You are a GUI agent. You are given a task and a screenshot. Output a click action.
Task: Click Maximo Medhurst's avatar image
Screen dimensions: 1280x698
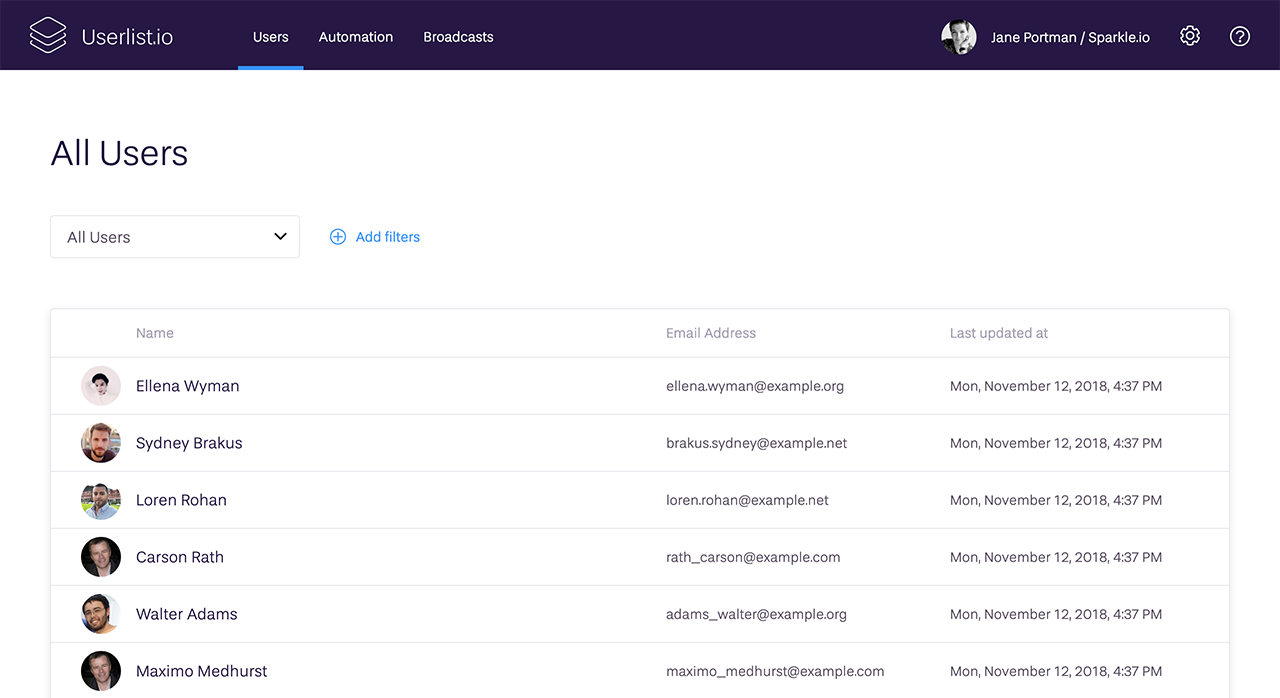[100, 671]
